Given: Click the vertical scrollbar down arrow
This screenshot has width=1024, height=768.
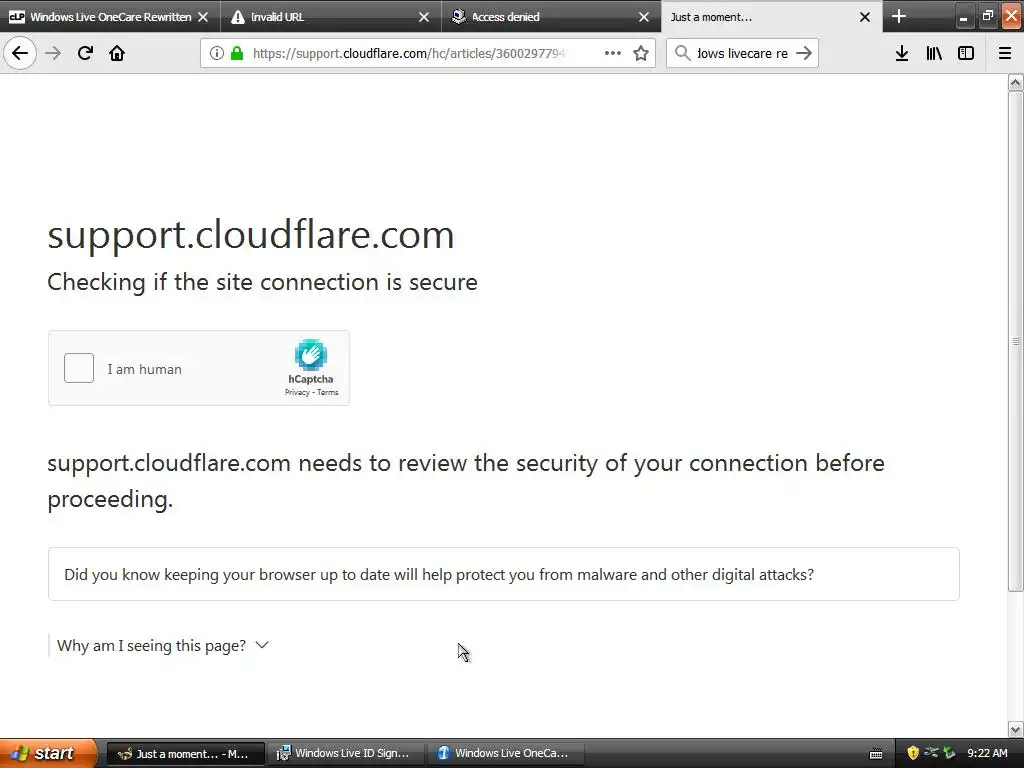Looking at the screenshot, I should click(x=1016, y=729).
